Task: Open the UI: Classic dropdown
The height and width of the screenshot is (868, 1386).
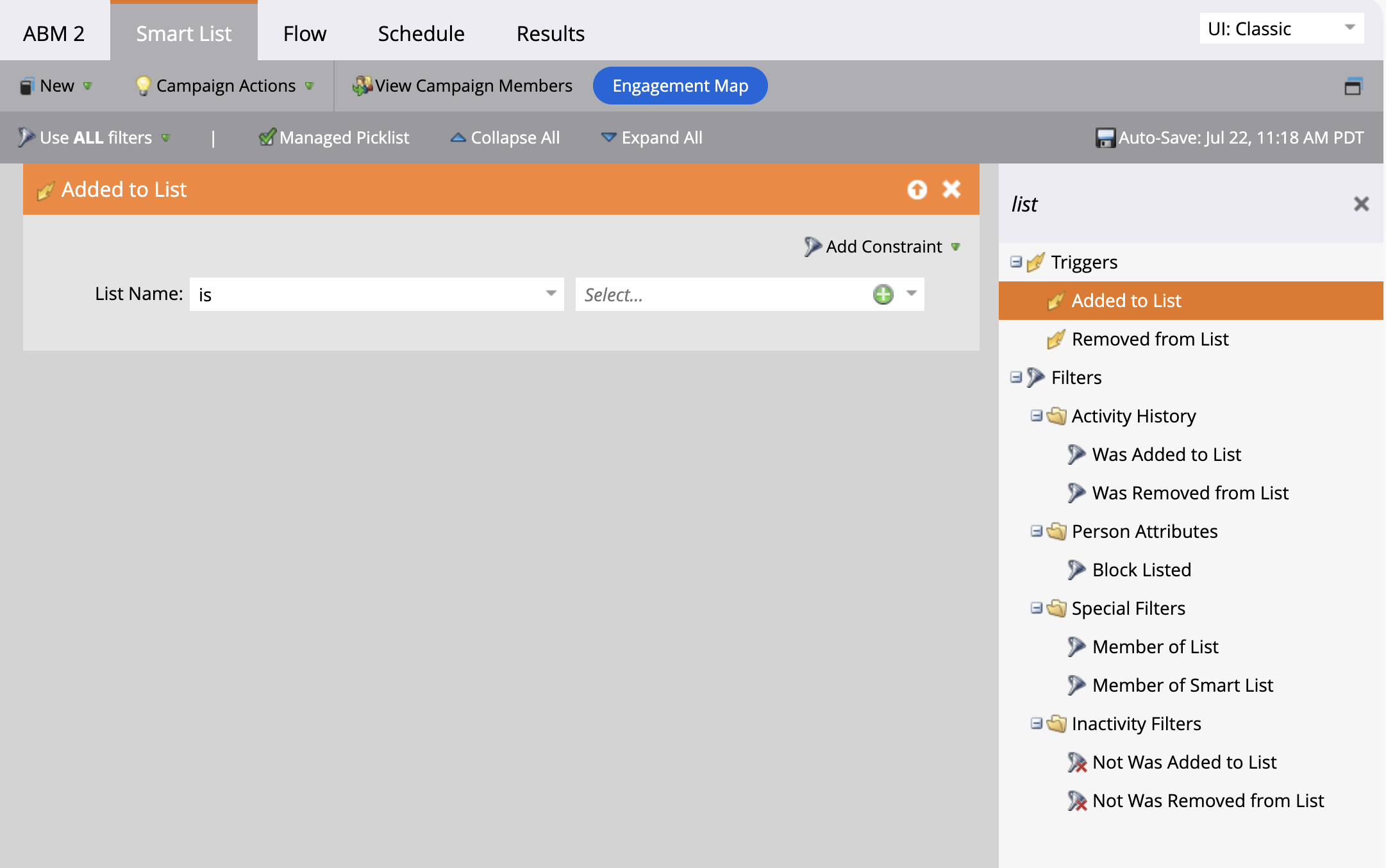Action: 1282,29
